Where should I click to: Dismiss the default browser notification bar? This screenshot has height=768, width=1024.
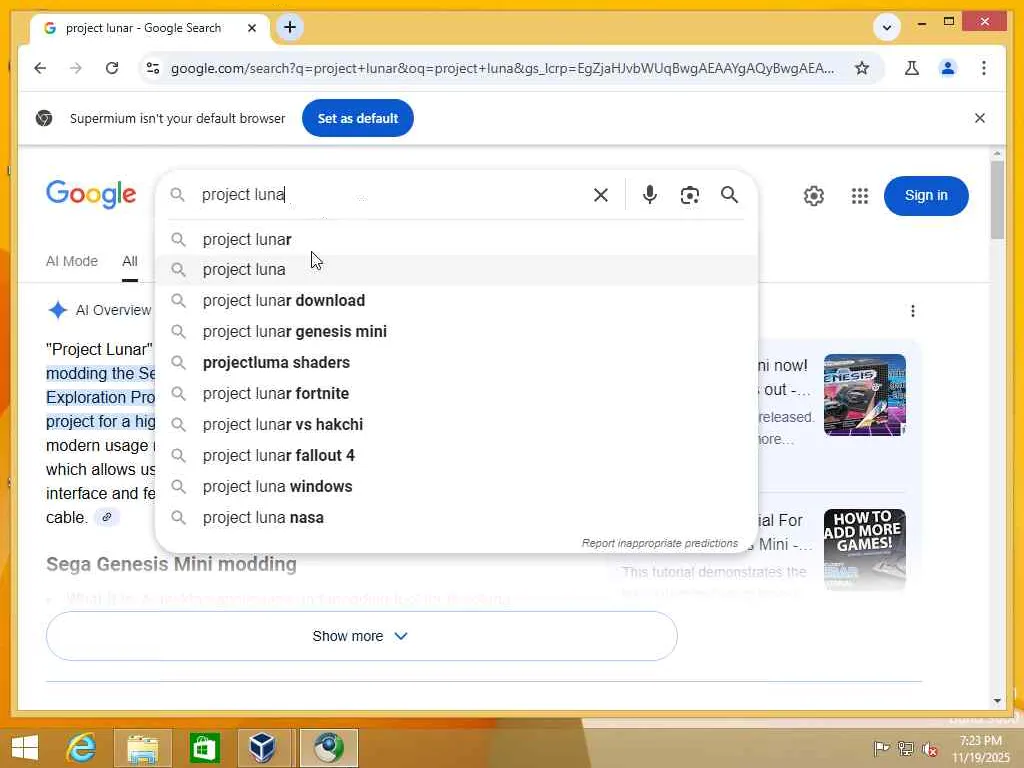980,118
